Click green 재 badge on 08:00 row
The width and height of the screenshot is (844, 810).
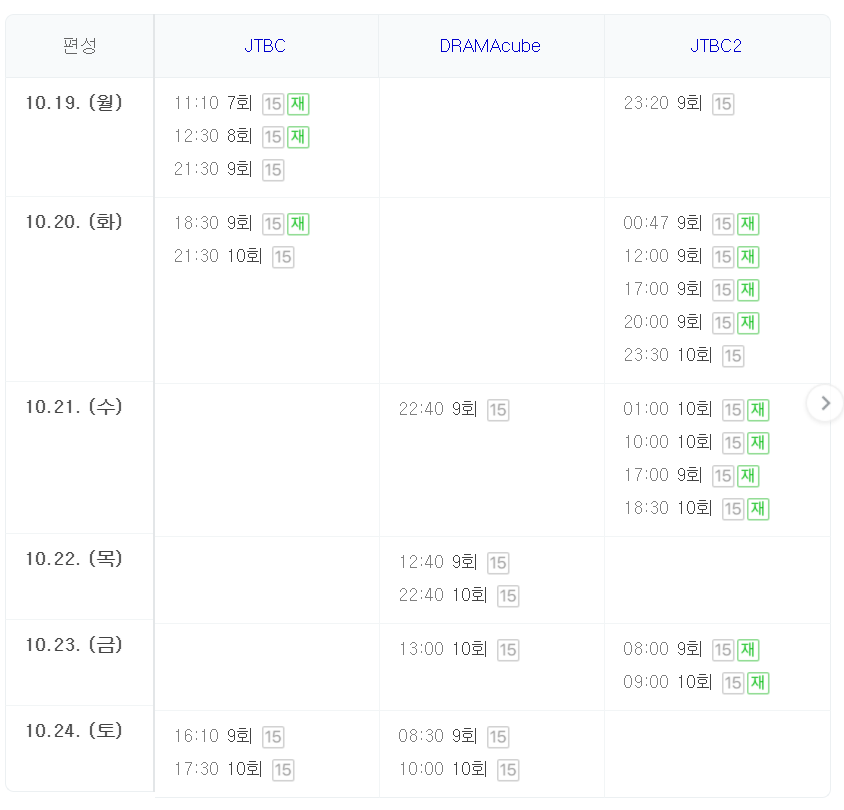pos(748,650)
